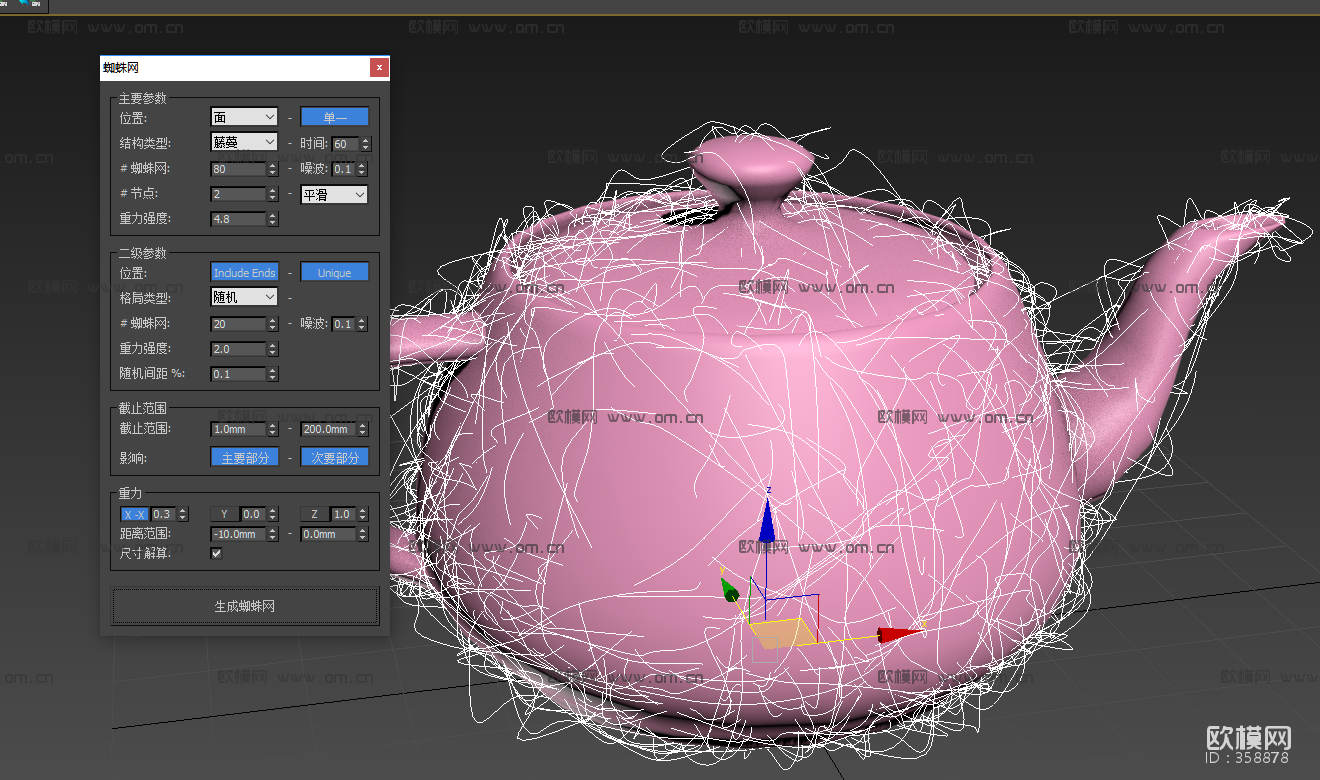Click the 重力强度 field showing 4.8
The height and width of the screenshot is (780, 1320).
tap(238, 219)
